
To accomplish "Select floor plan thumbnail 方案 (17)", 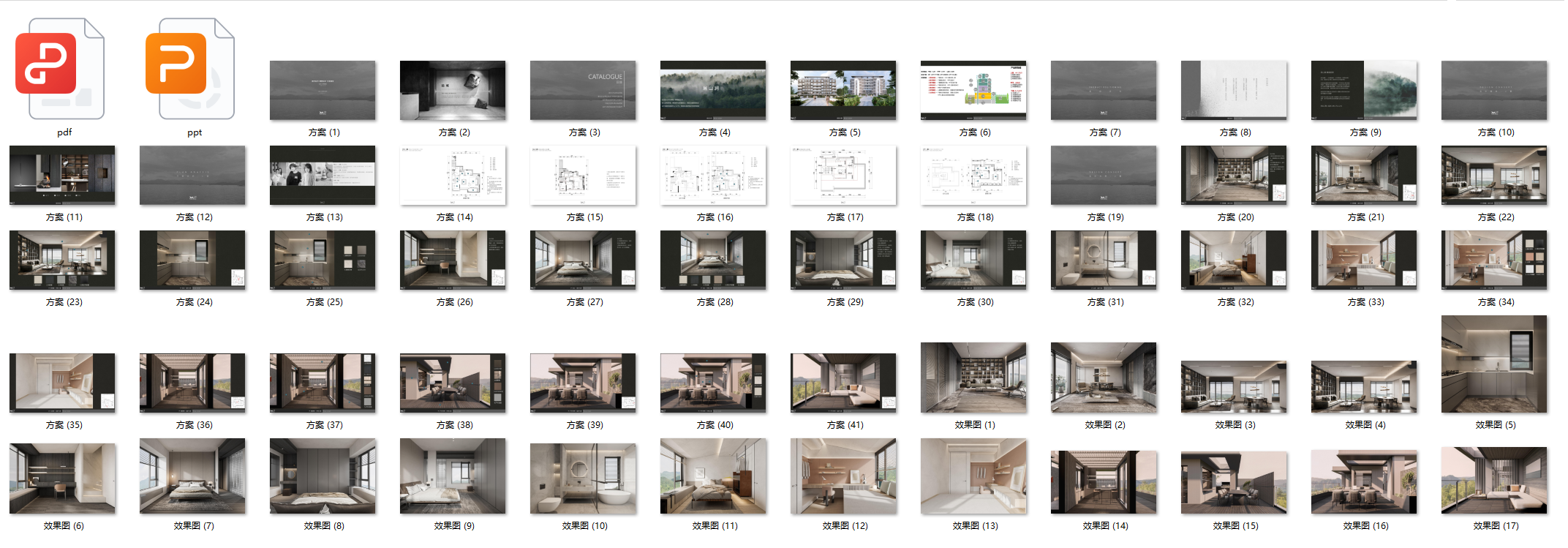I will [x=843, y=176].
